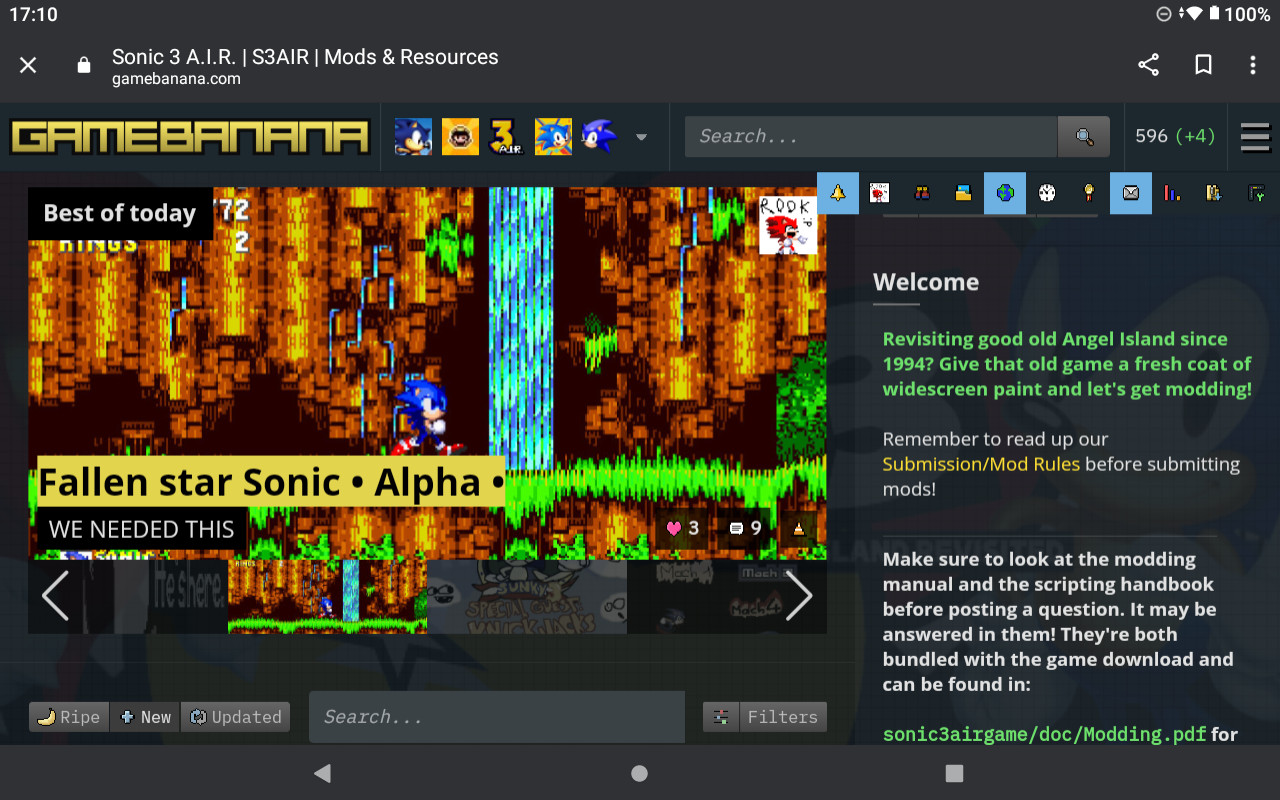Viewport: 1280px width, 800px height.
Task: Open the browser three-dot menu
Action: point(1252,64)
